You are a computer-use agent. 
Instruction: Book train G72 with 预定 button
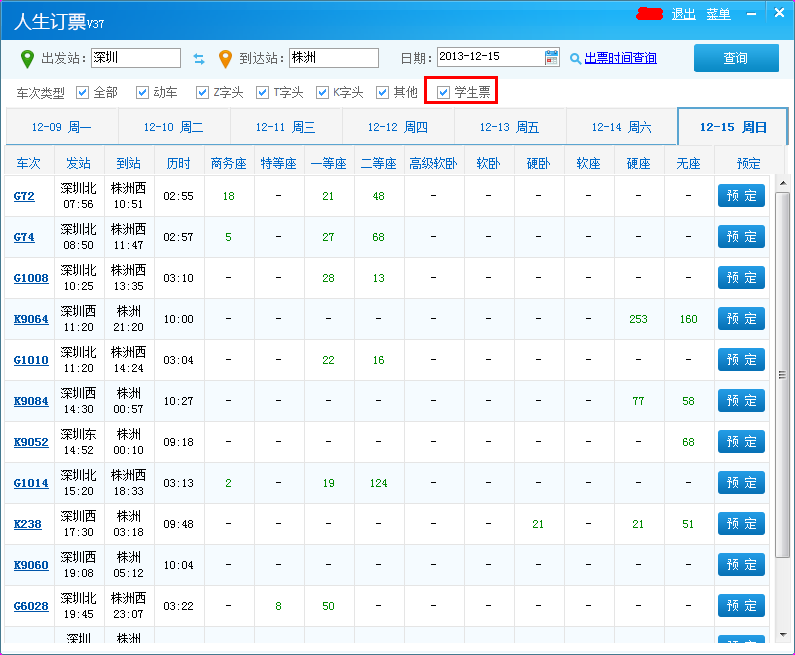[x=741, y=196]
